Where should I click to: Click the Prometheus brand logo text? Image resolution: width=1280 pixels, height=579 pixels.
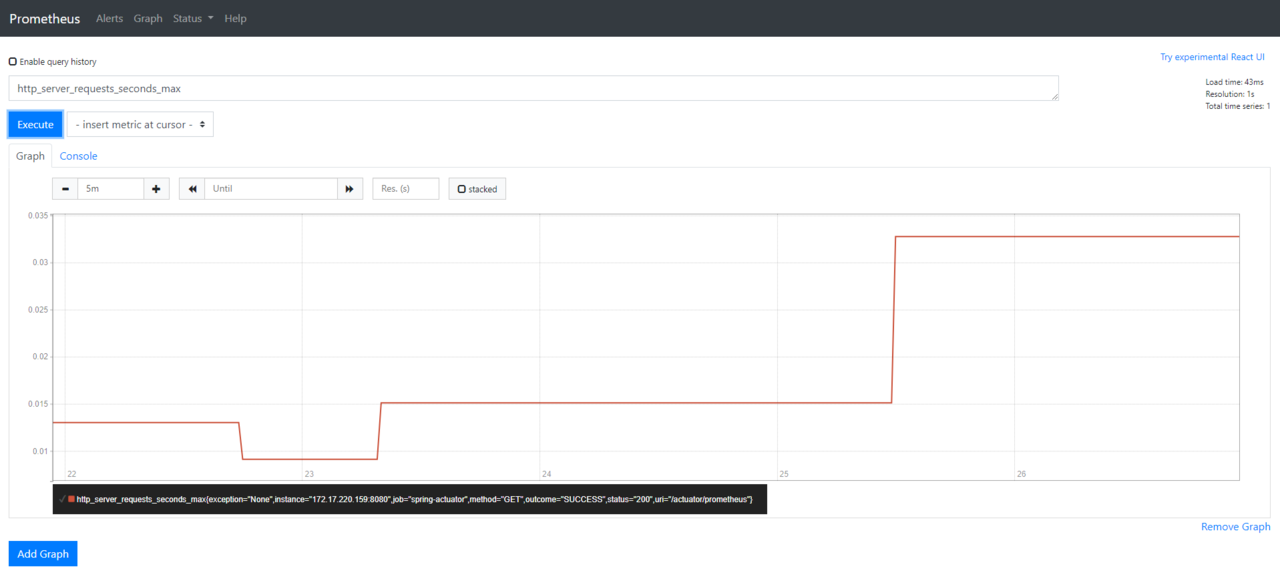[45, 18]
